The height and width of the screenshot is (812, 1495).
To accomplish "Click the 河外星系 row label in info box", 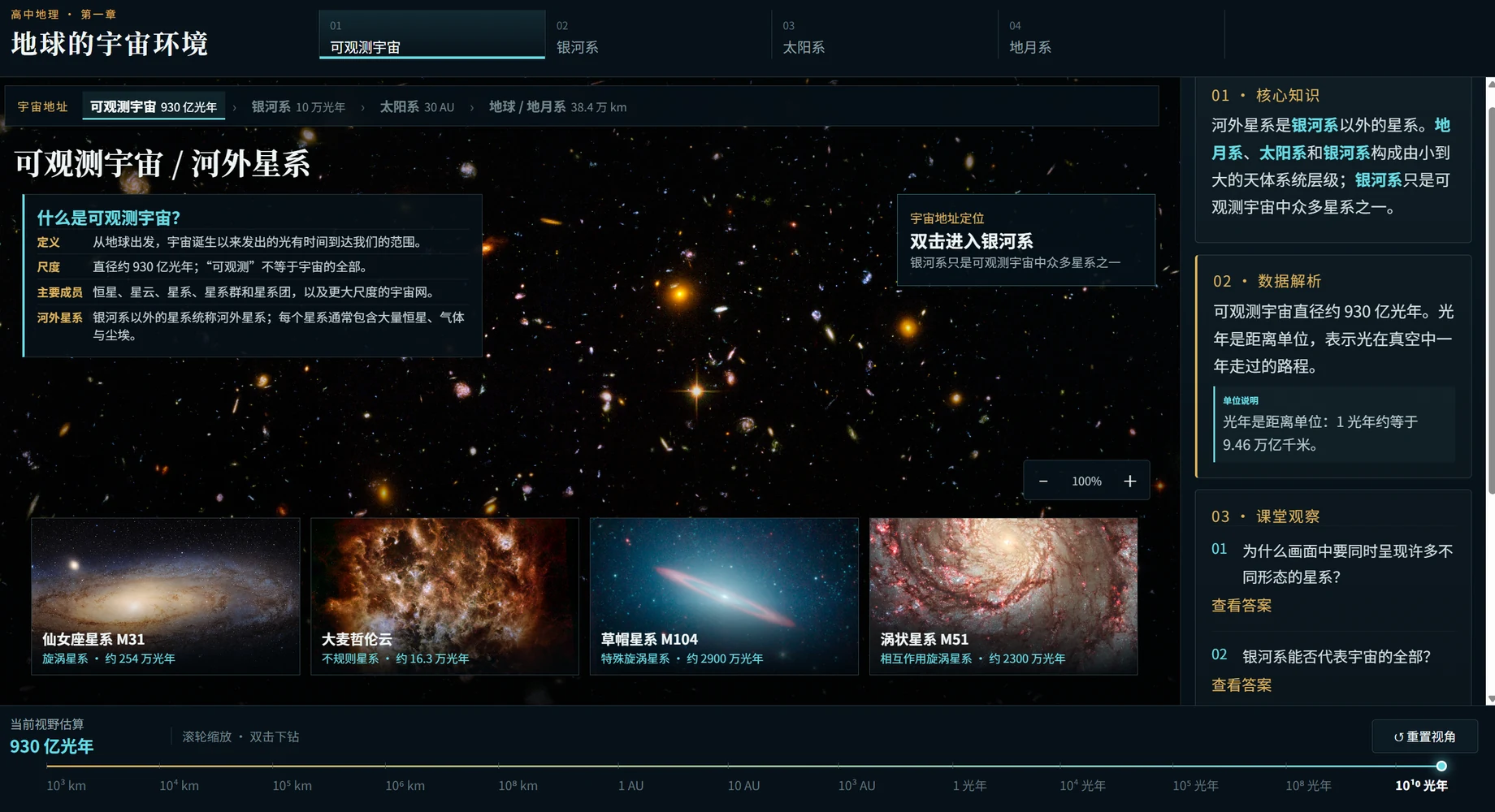I will click(59, 317).
